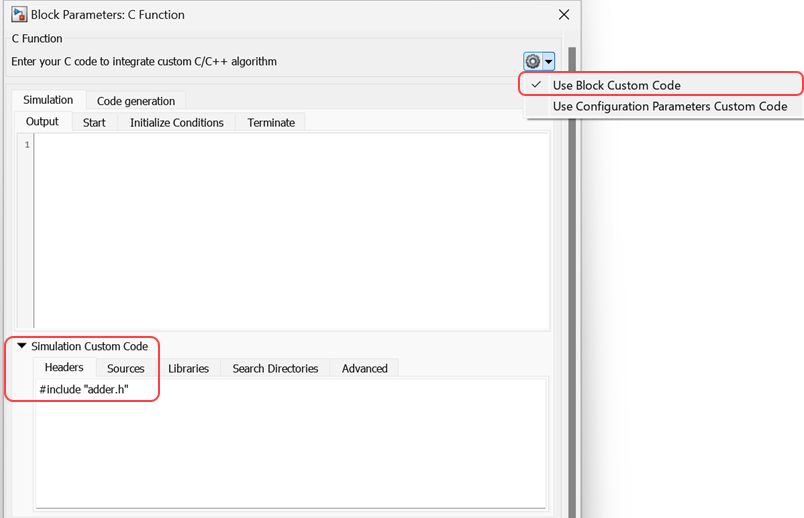Open the Sources tab
The image size is (804, 518).
[x=126, y=369]
